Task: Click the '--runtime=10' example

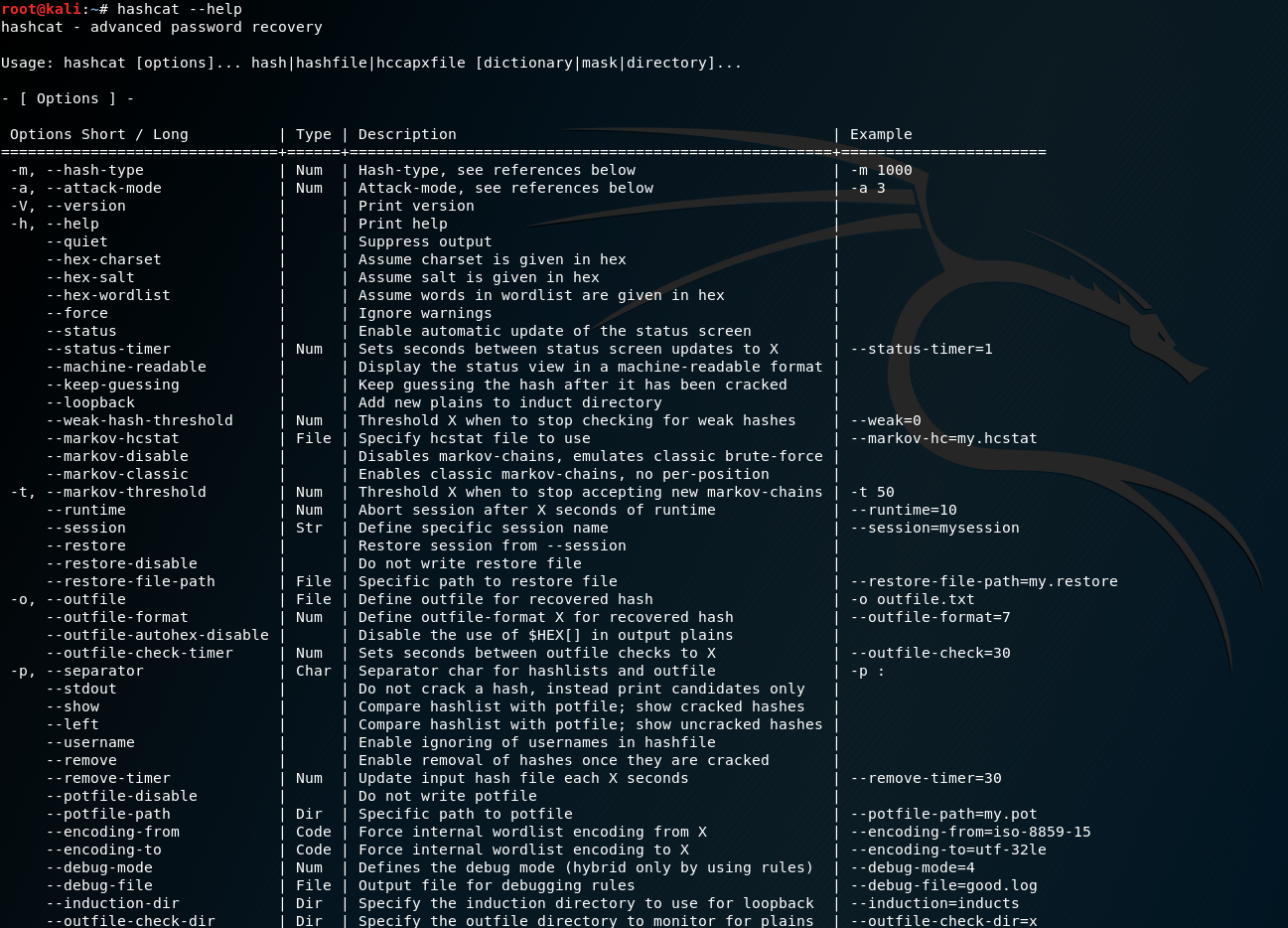Action: (904, 510)
